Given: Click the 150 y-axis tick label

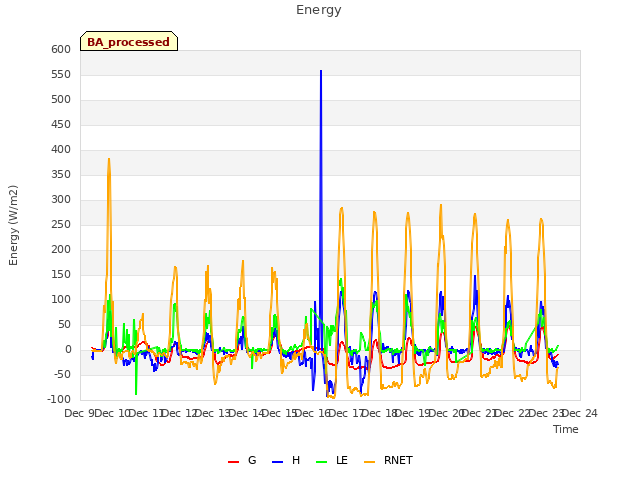Looking at the screenshot, I should point(61,275).
